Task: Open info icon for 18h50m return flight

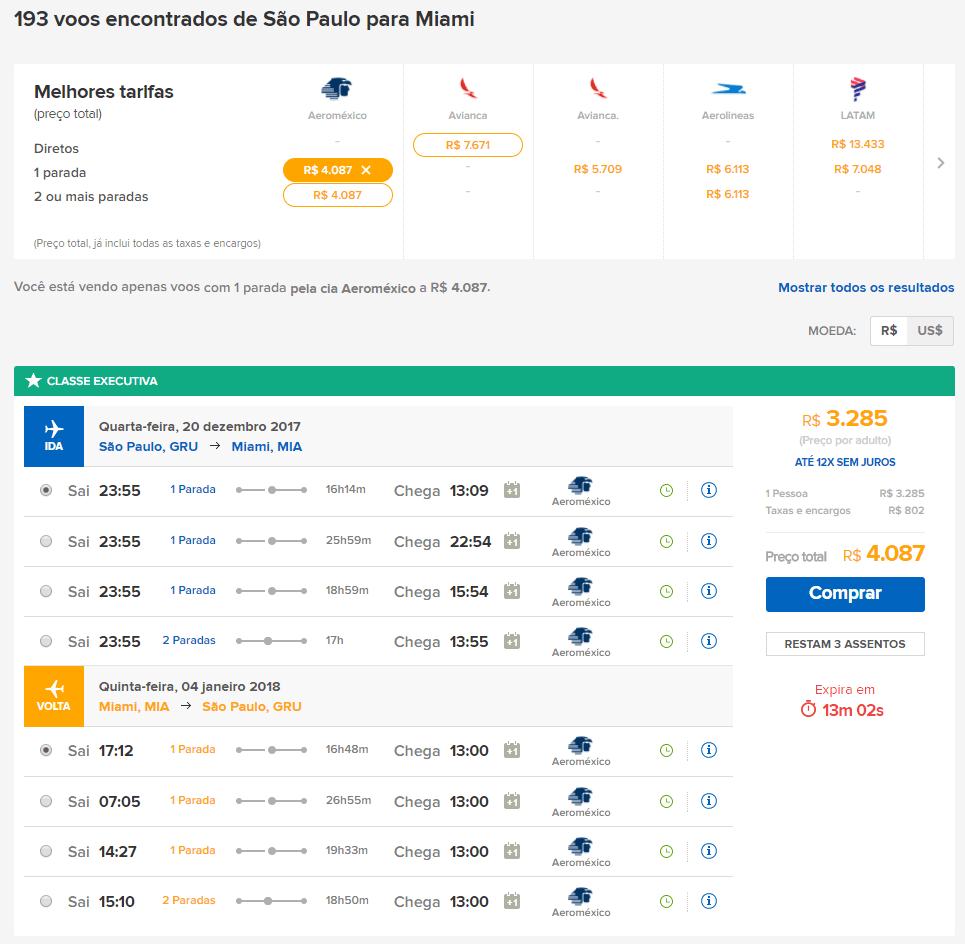Action: click(708, 902)
